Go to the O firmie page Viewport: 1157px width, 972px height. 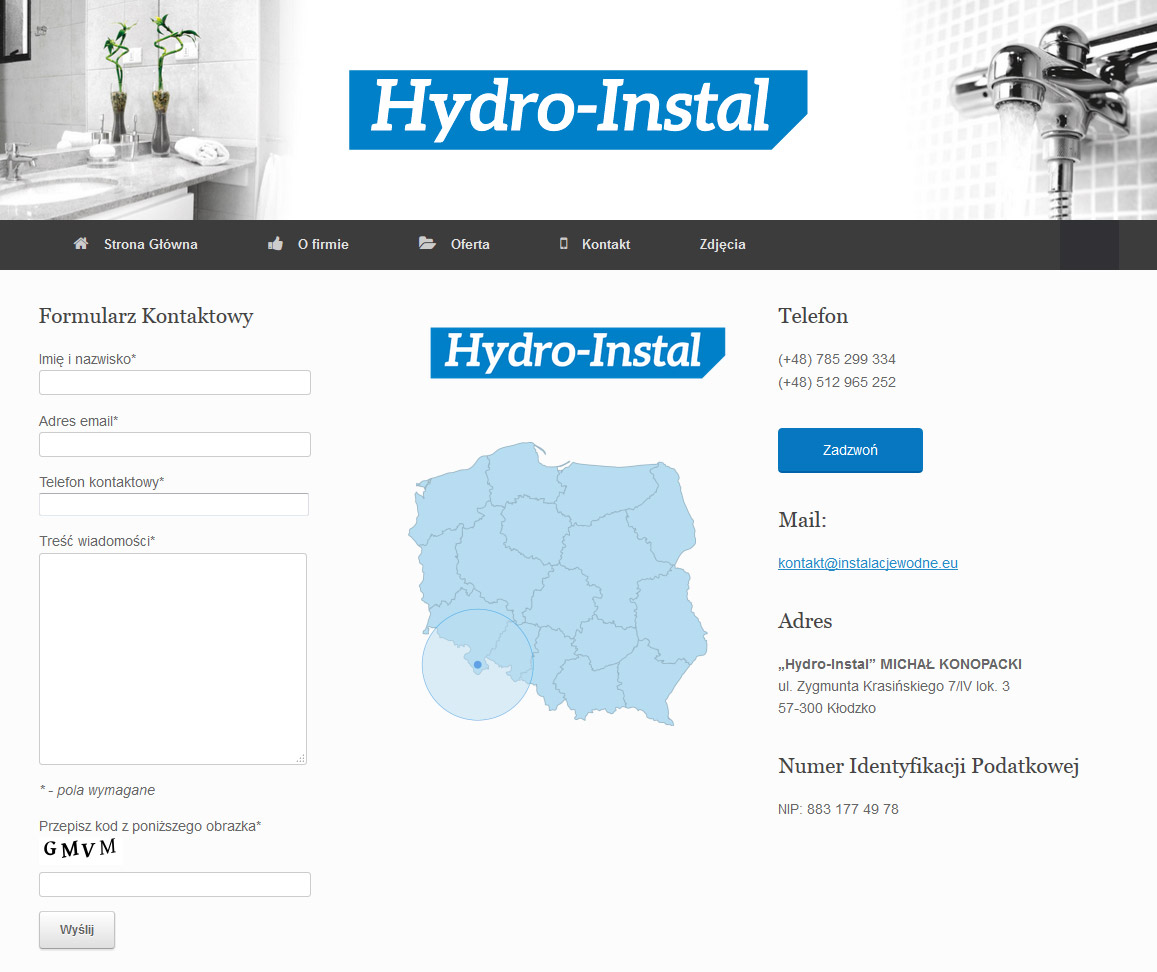coord(323,244)
